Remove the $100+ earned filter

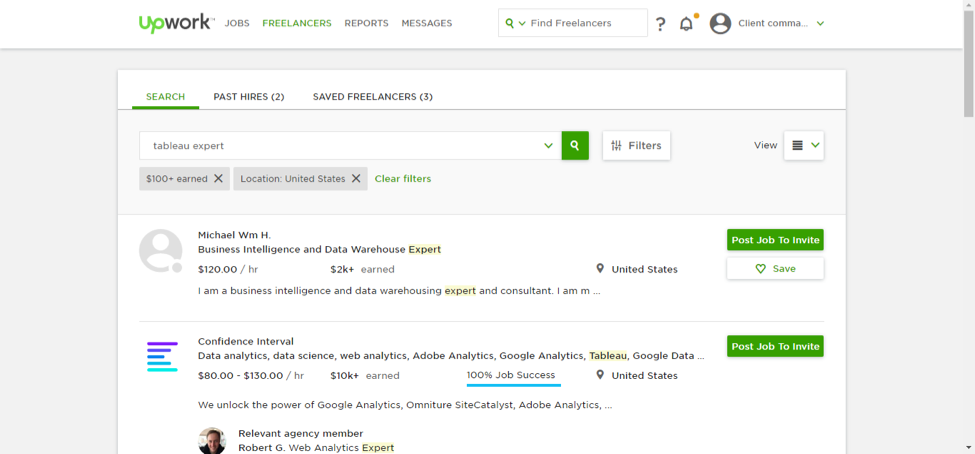tap(218, 178)
